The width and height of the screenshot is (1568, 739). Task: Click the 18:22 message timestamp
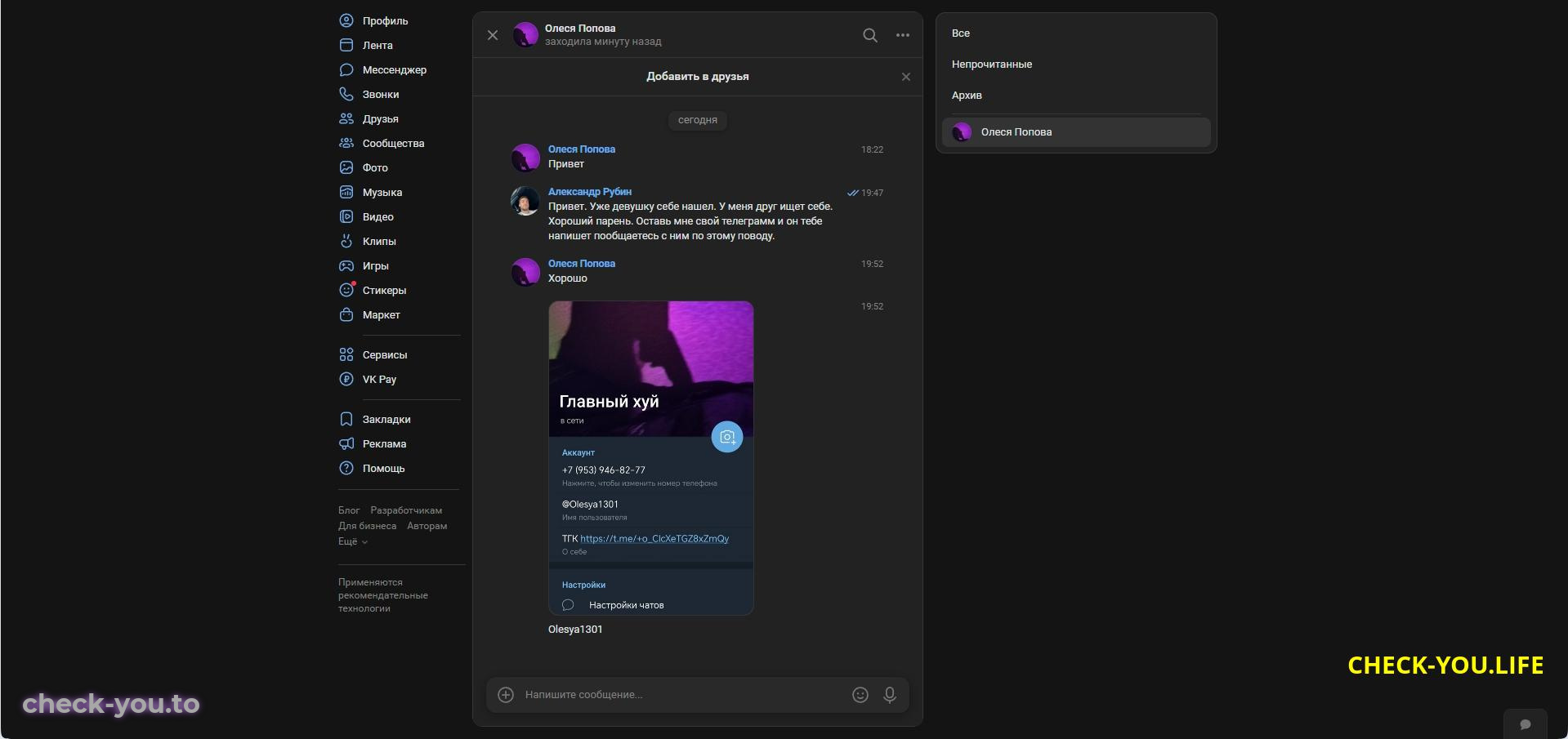872,150
